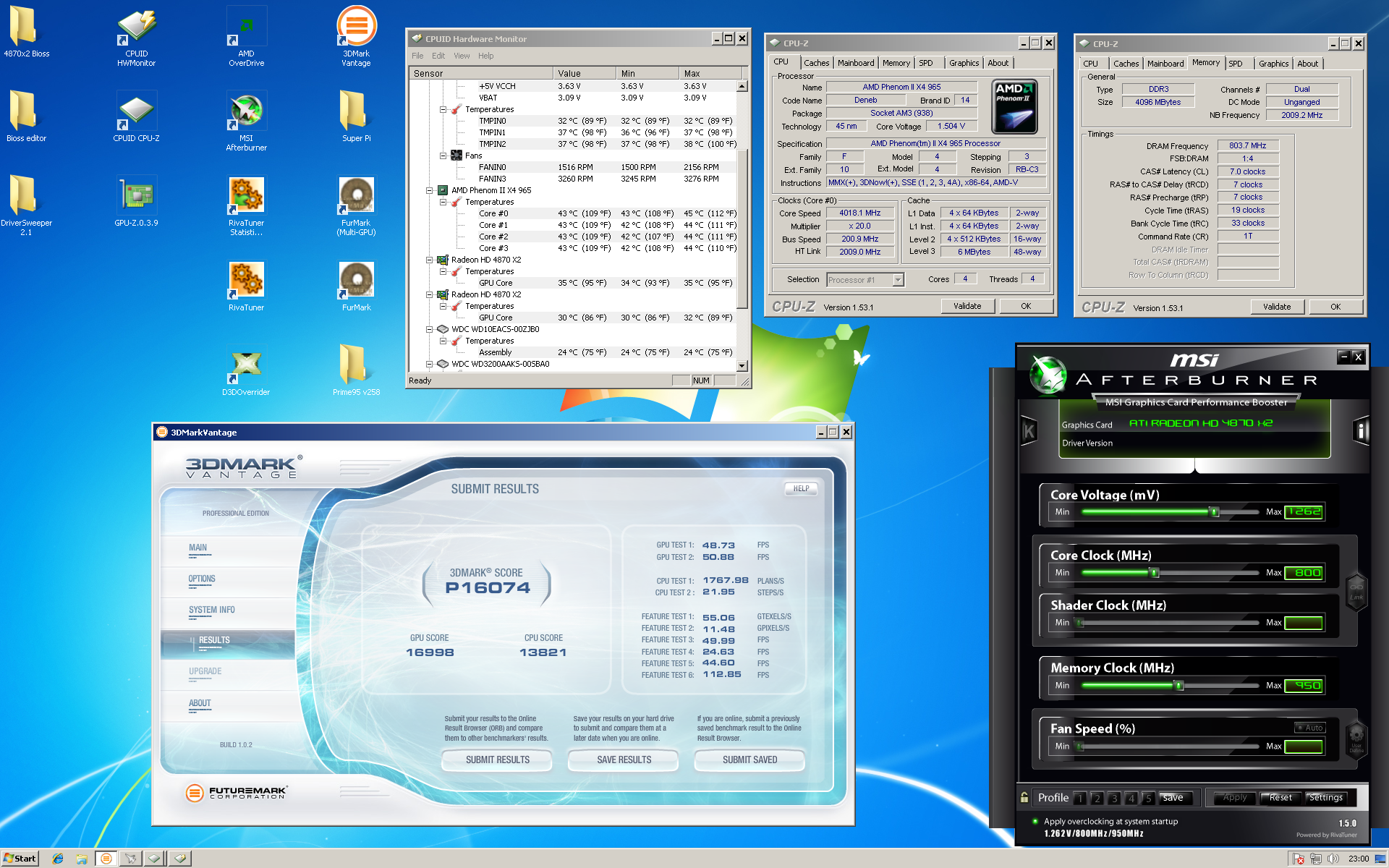The width and height of the screenshot is (1389, 868).
Task: Collapse the Fans node in HWMonitor
Action: click(443, 156)
